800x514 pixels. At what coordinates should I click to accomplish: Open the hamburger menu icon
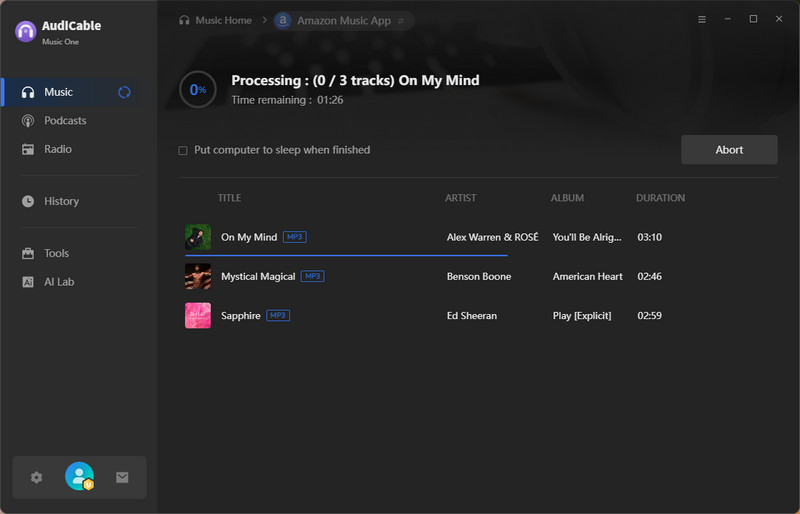point(702,19)
